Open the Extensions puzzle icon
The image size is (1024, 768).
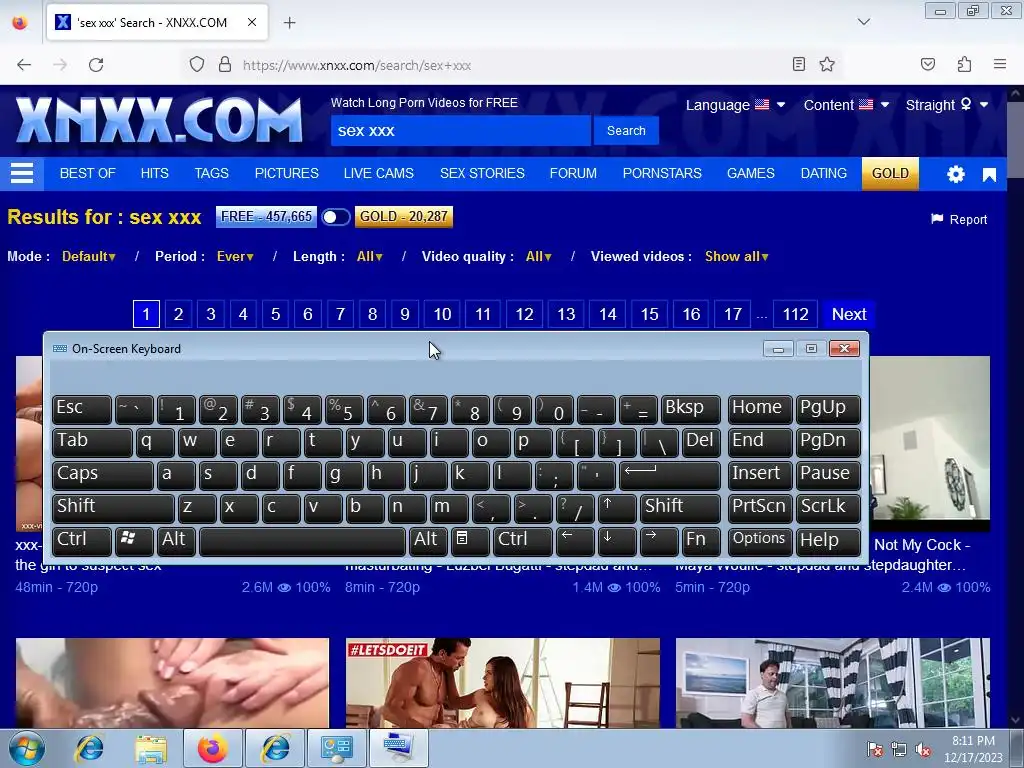click(964, 64)
